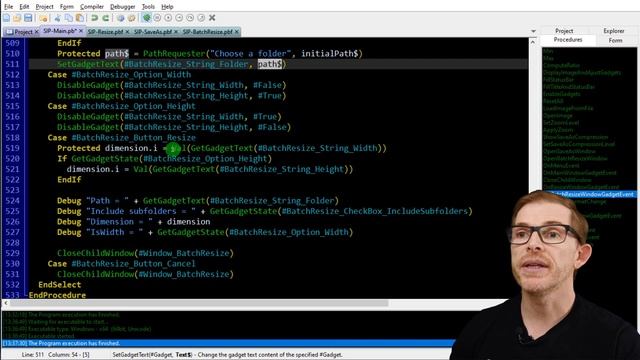Click the Open file toolbar icon
Screen dimensions: 640x360
(17, 18)
